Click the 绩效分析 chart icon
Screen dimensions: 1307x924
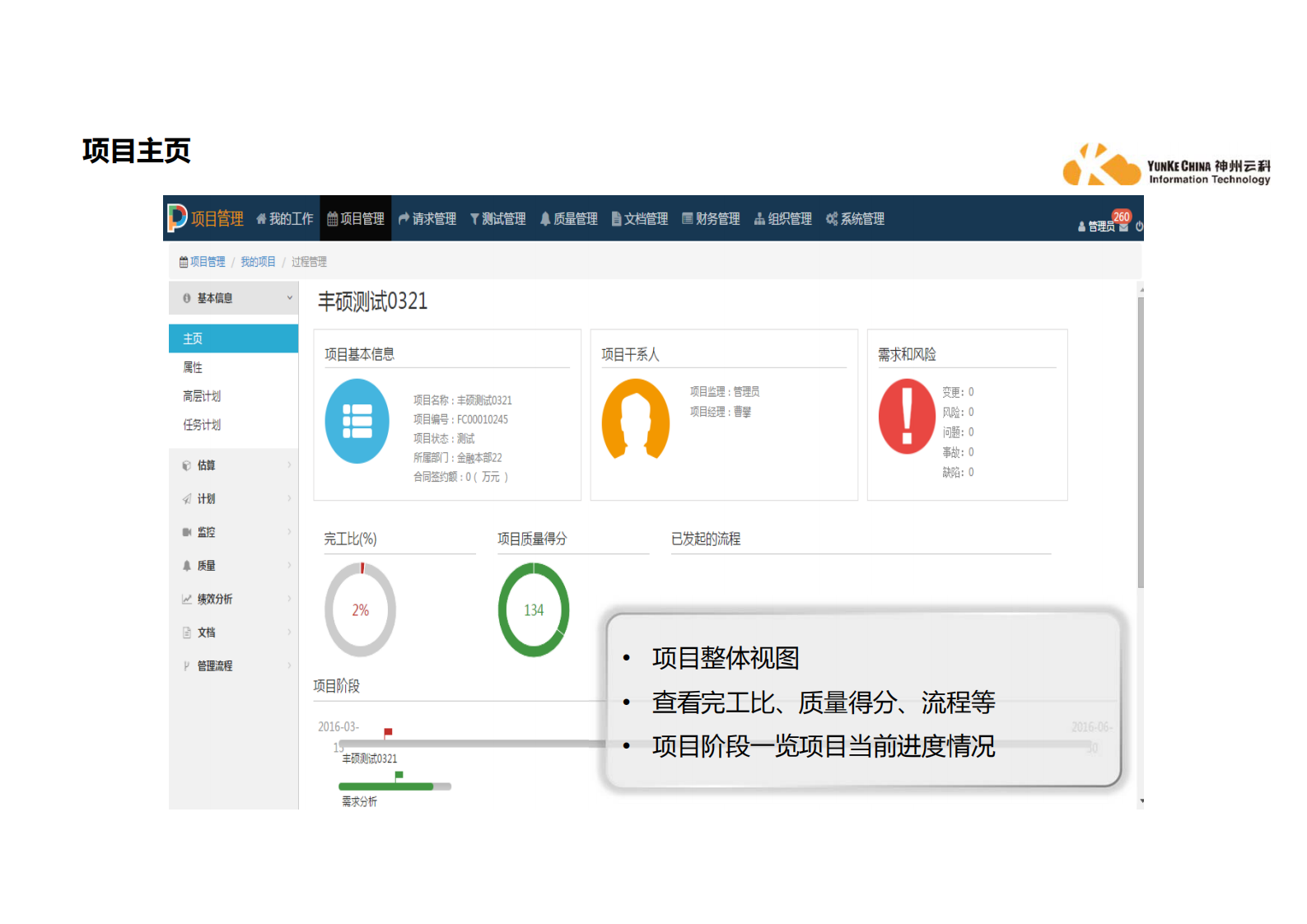[x=187, y=599]
